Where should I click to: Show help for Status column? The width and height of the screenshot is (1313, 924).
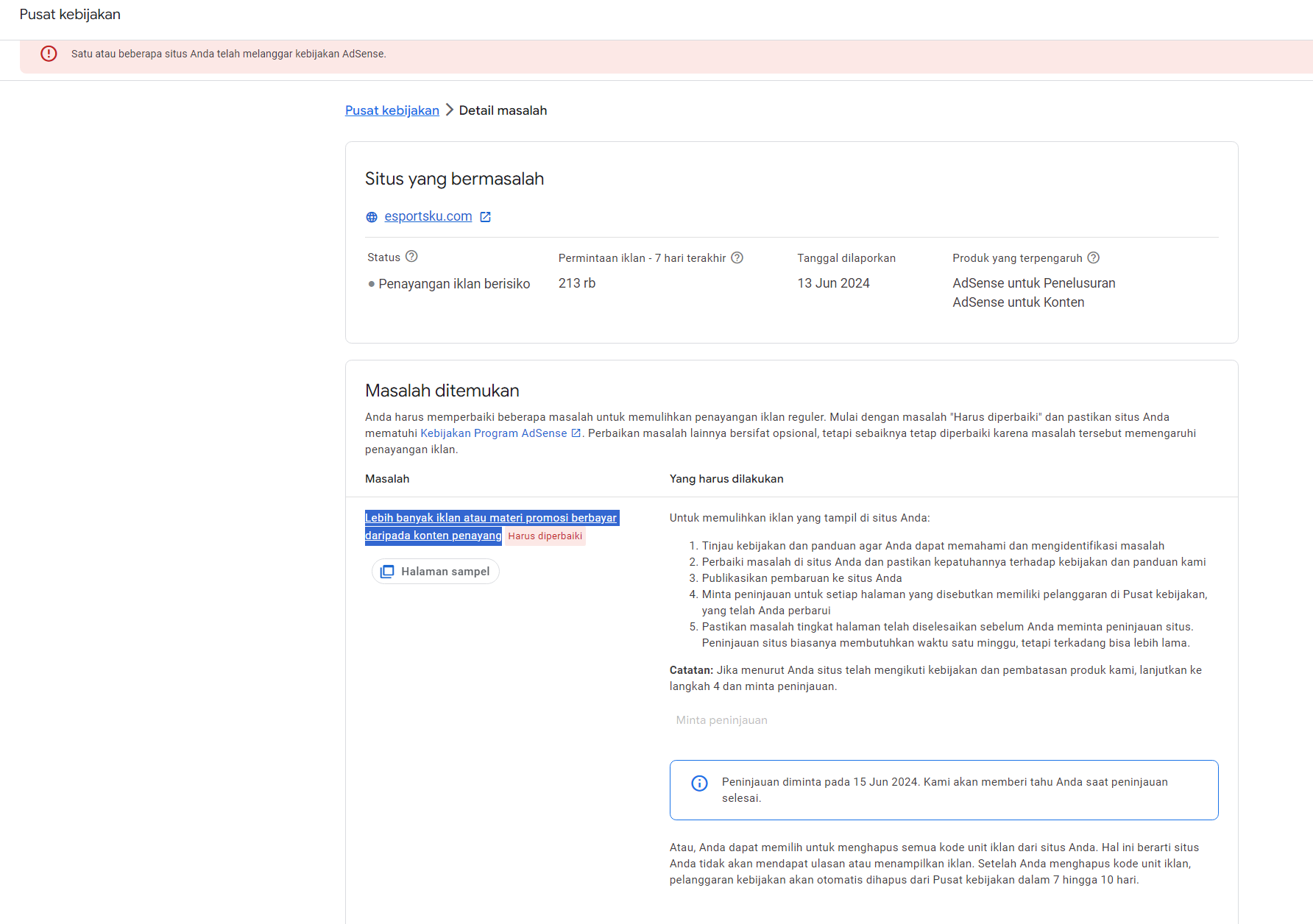[411, 257]
